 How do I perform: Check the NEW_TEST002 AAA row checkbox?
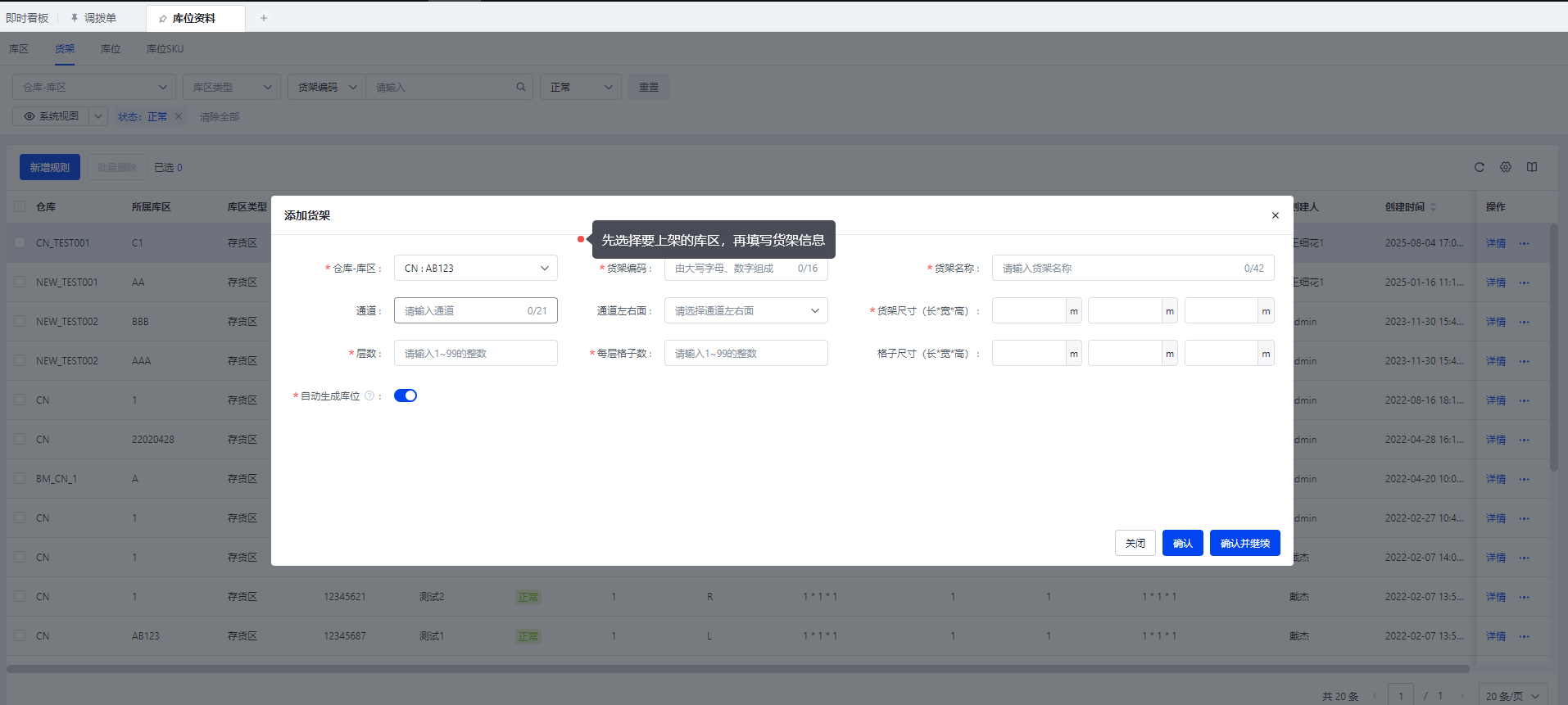coord(20,360)
